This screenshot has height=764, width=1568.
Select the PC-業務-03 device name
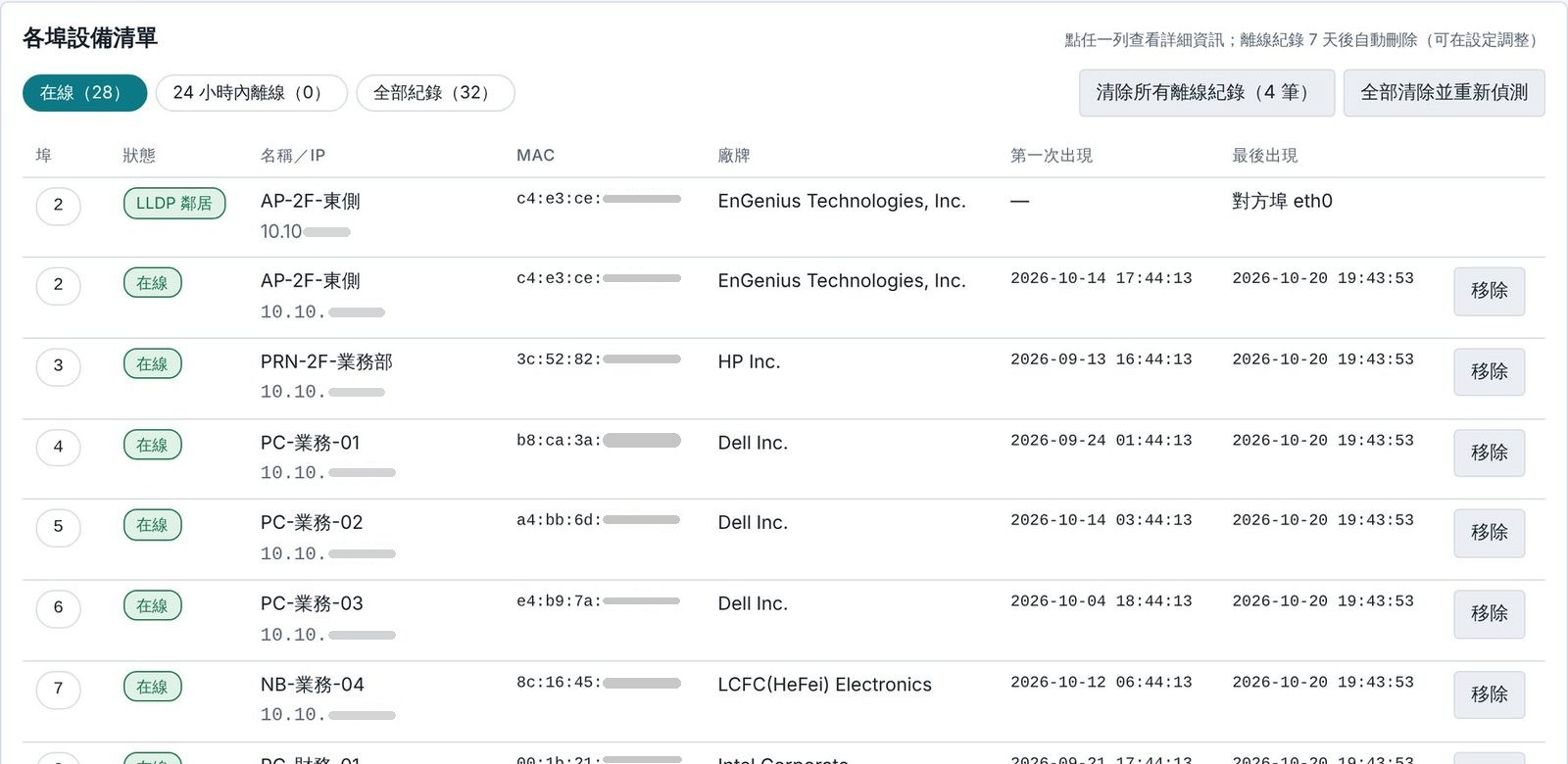(x=312, y=604)
